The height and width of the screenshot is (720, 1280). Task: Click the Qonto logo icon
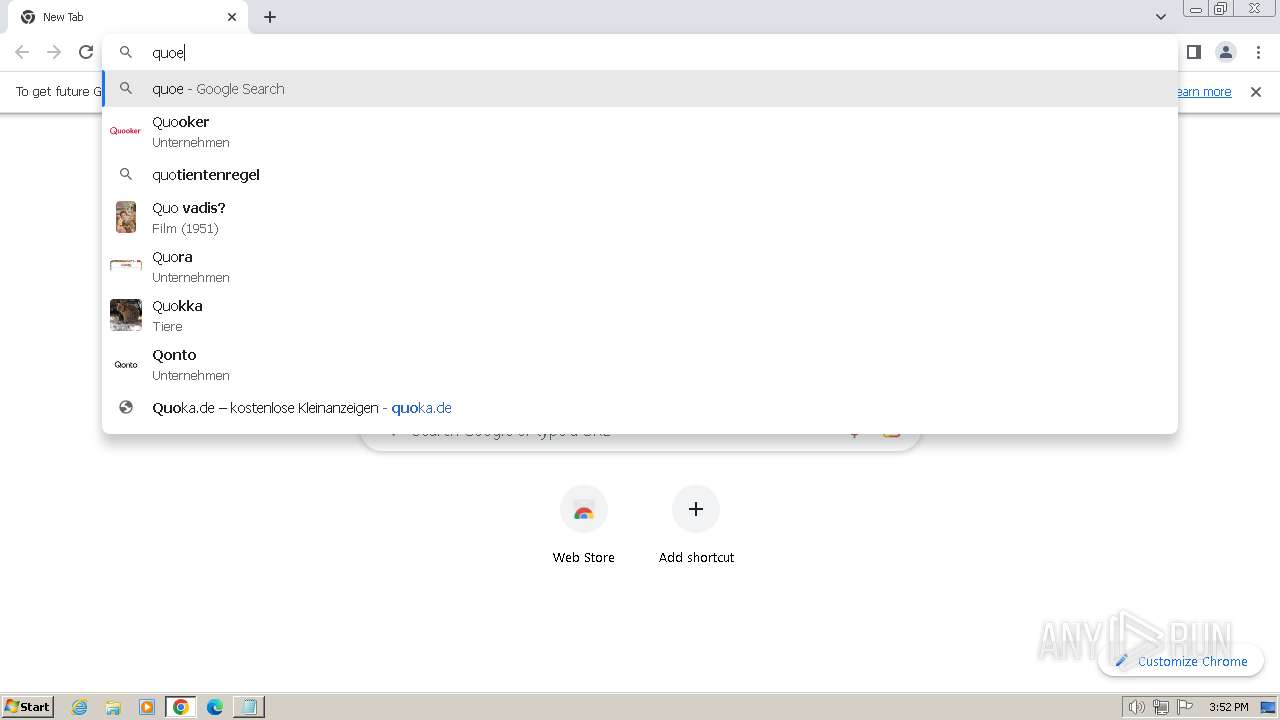(126, 365)
